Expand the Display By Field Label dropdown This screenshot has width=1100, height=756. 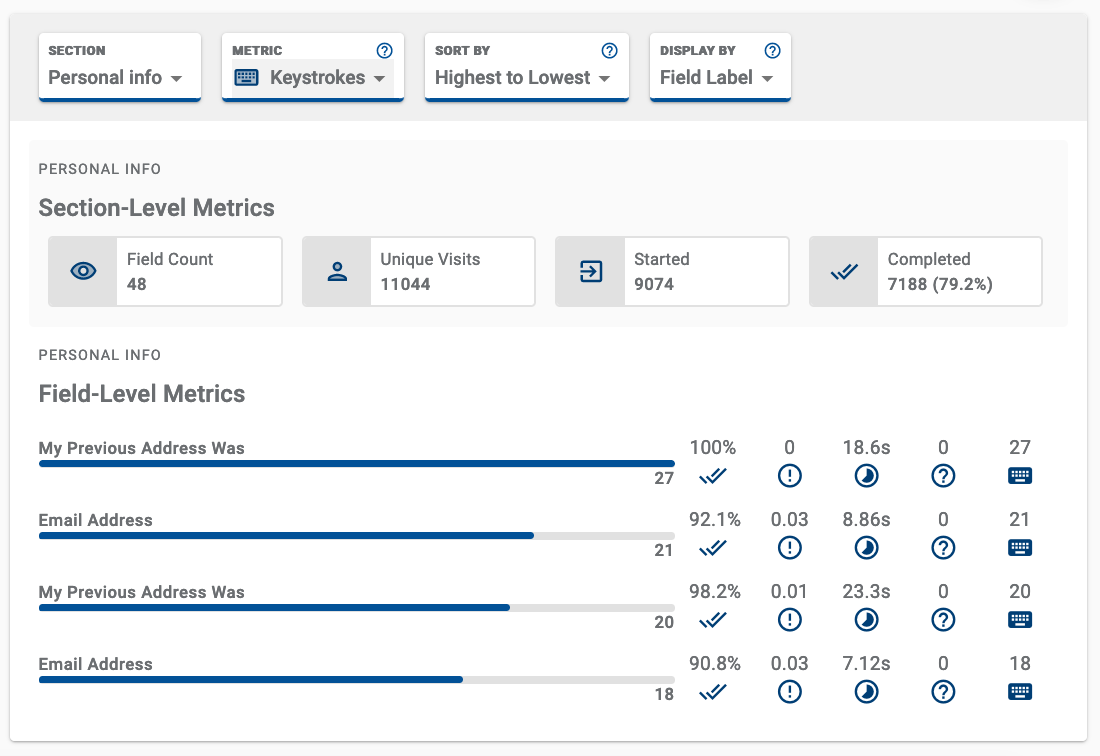[x=720, y=67]
